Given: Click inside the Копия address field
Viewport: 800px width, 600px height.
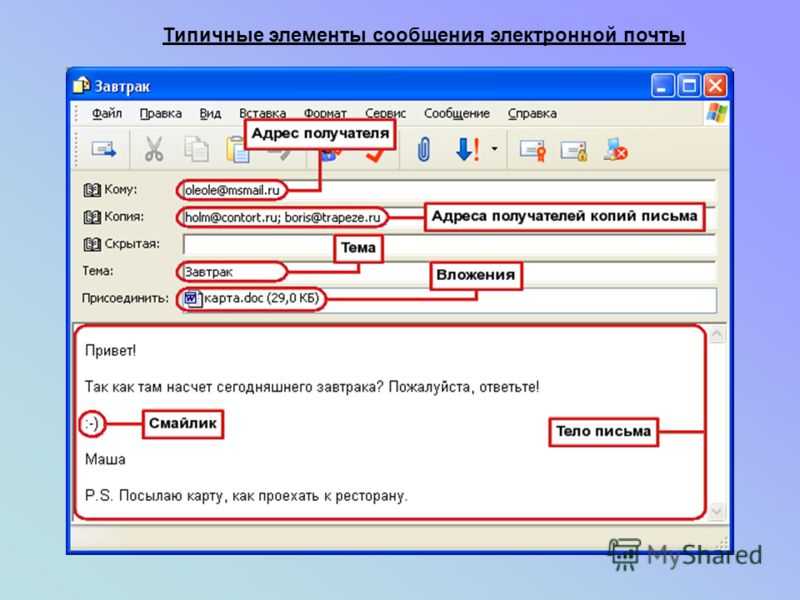Looking at the screenshot, I should point(449,217).
